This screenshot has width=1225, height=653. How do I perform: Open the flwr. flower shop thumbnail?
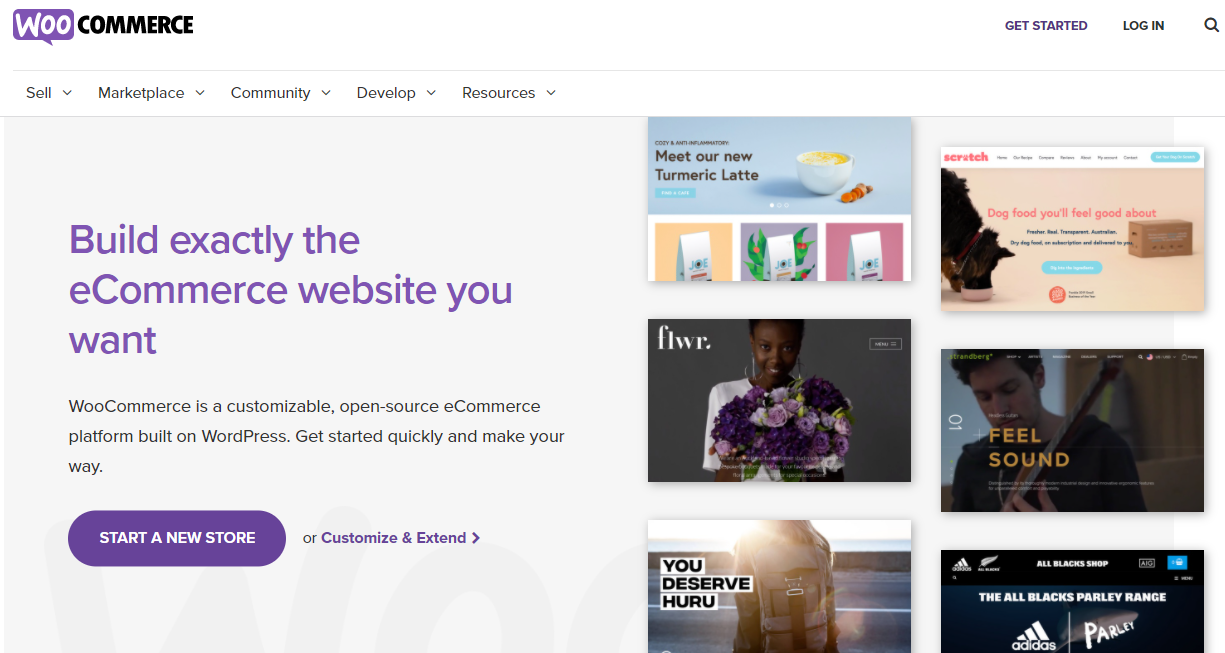(x=779, y=400)
